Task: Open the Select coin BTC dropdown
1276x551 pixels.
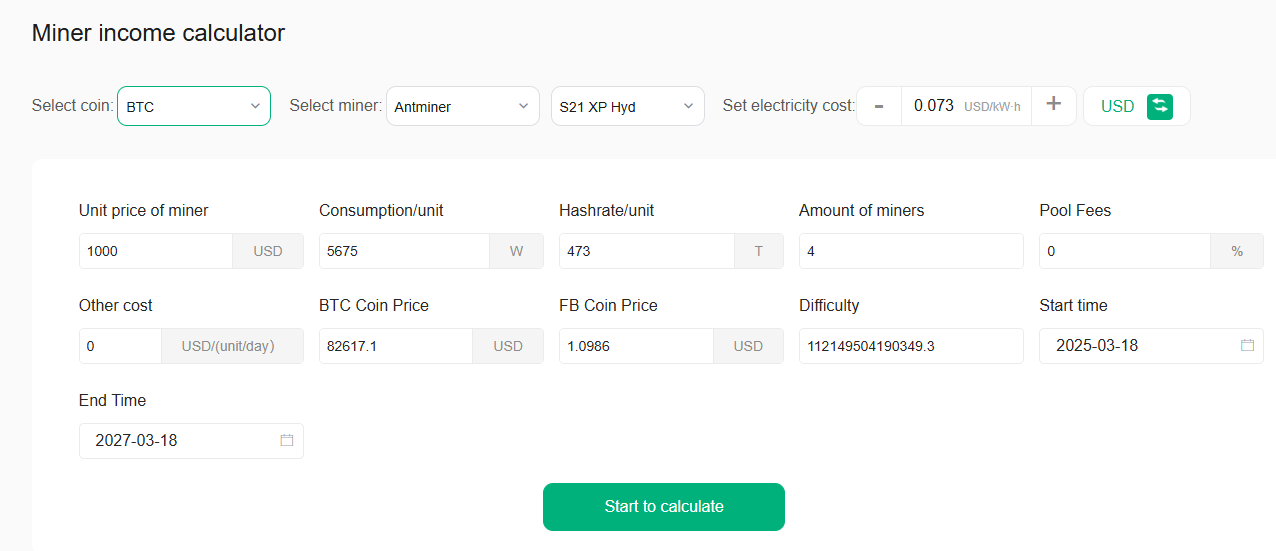Action: tap(194, 106)
